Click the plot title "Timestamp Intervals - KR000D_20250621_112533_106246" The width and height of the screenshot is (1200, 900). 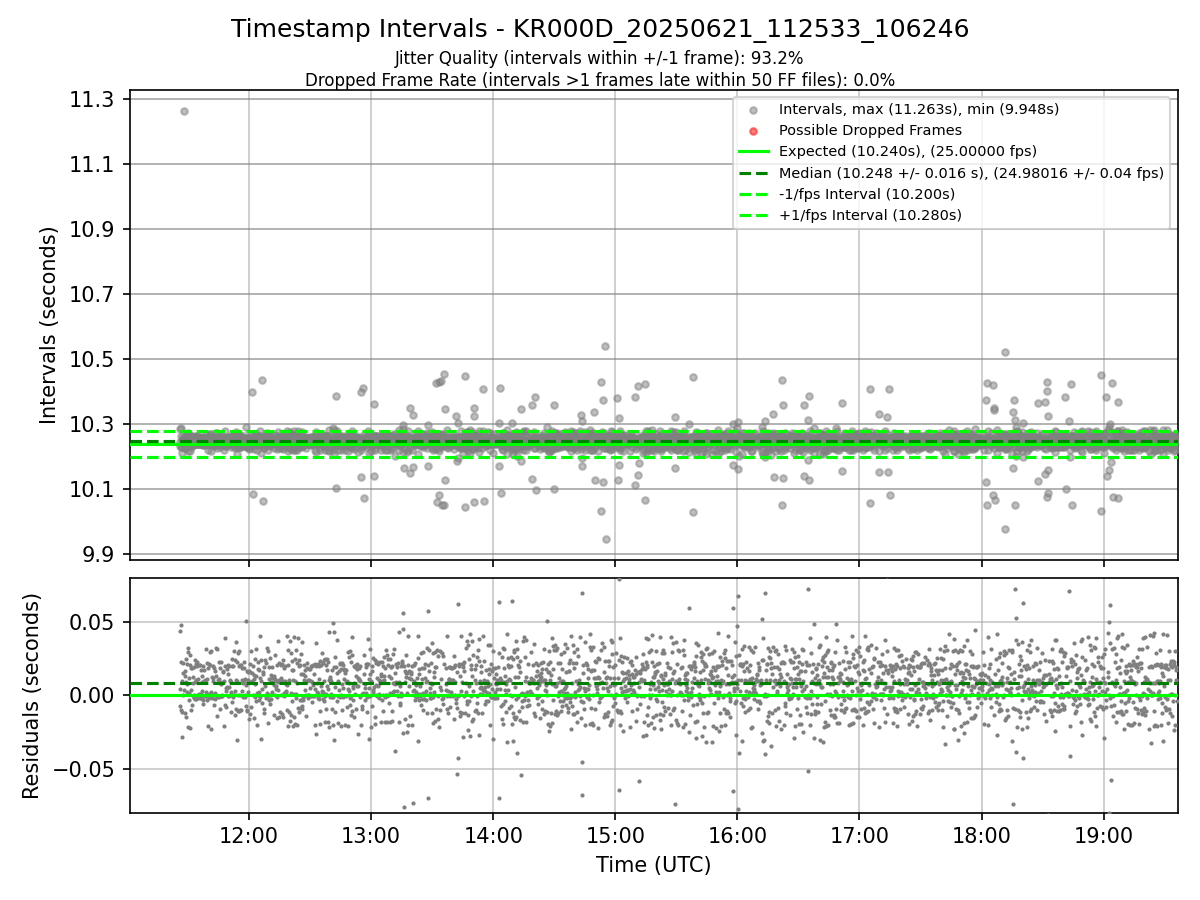[x=600, y=29]
